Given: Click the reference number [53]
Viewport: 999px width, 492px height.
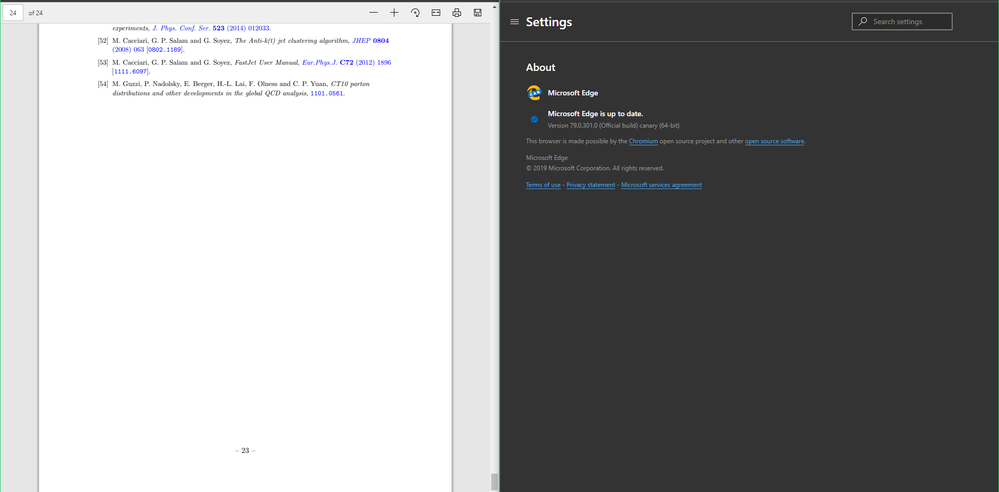Looking at the screenshot, I should point(103,62).
